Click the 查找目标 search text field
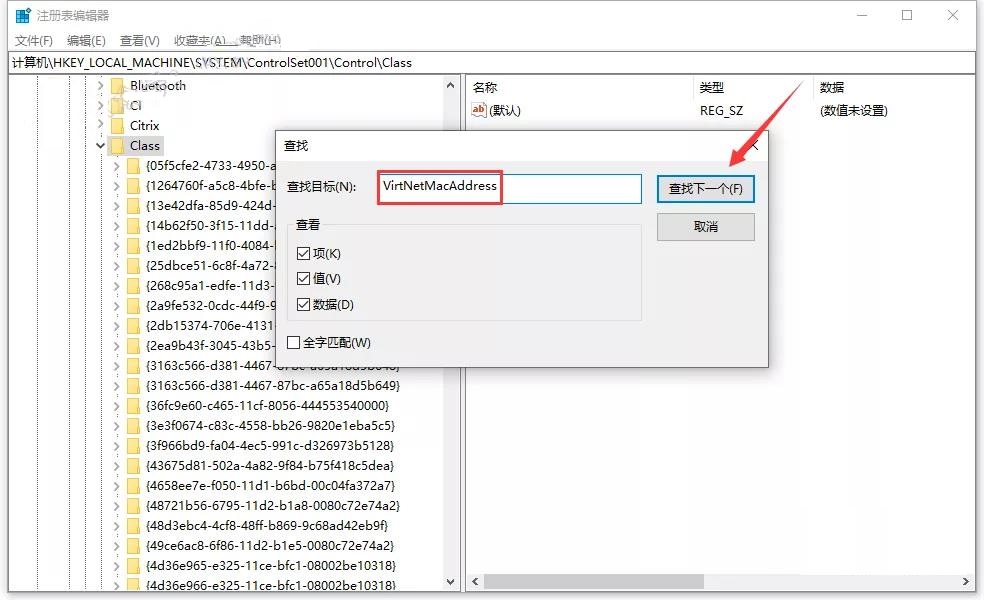The height and width of the screenshot is (600, 984). [510, 188]
